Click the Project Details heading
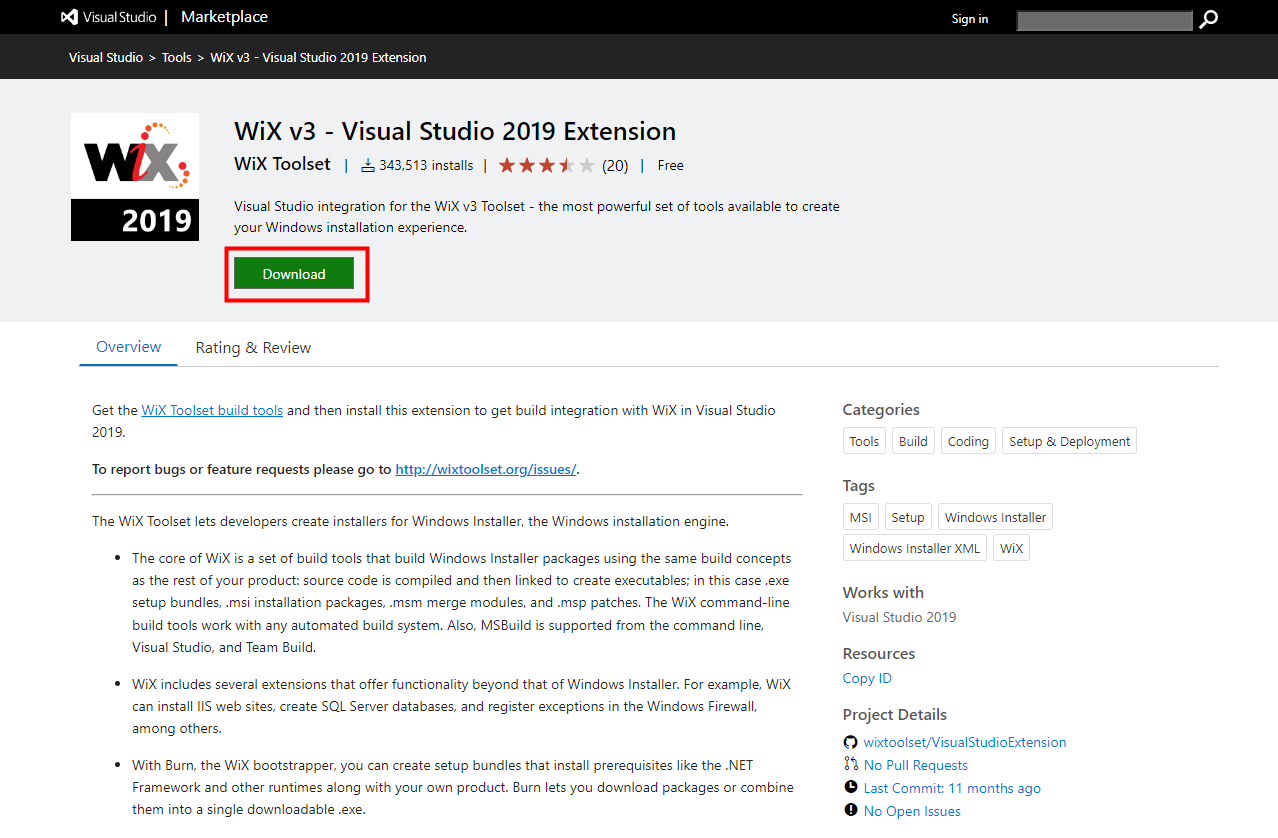Screen dimensions: 1278x838 click(x=895, y=715)
